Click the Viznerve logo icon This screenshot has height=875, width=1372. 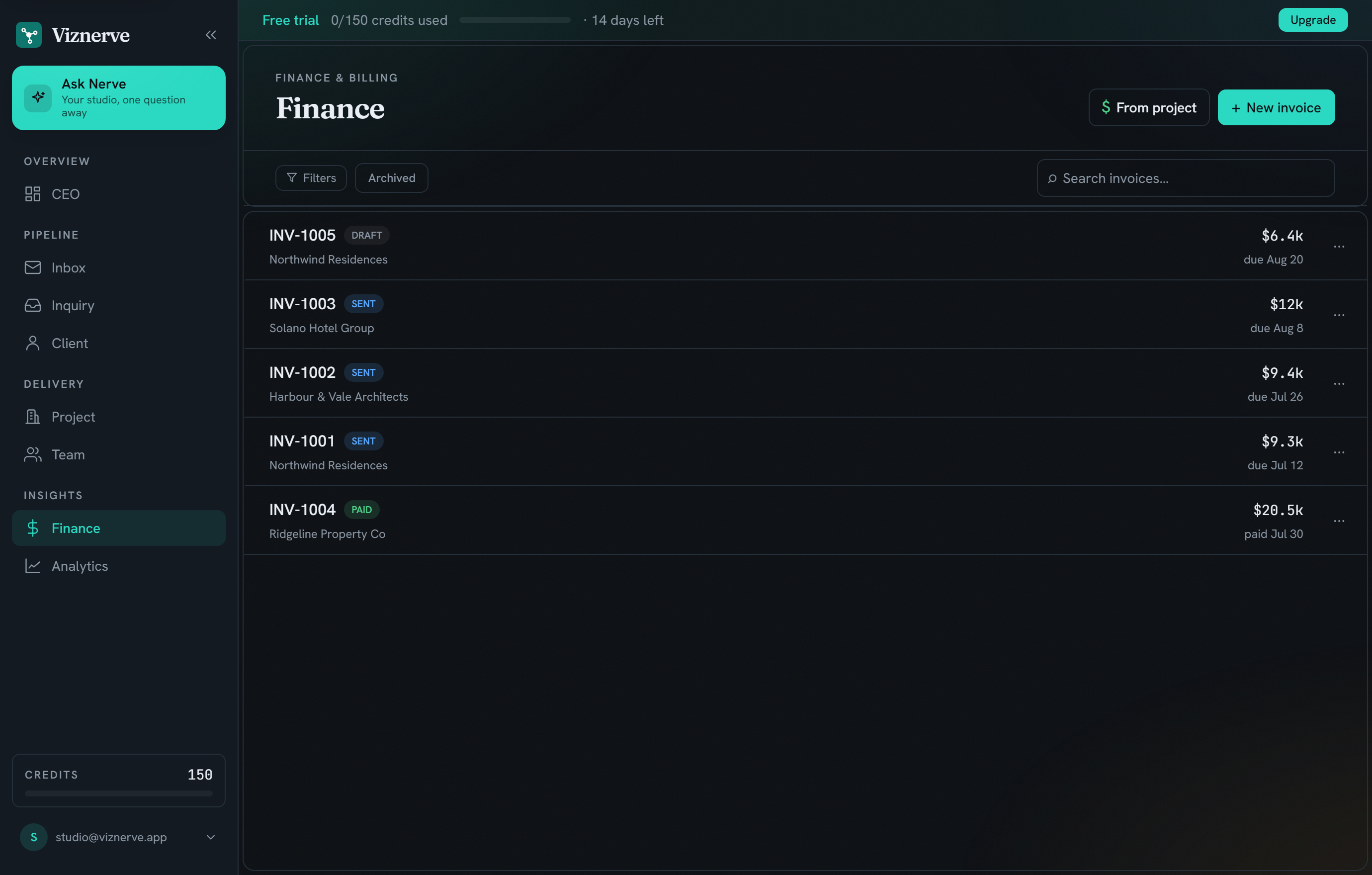tap(28, 35)
